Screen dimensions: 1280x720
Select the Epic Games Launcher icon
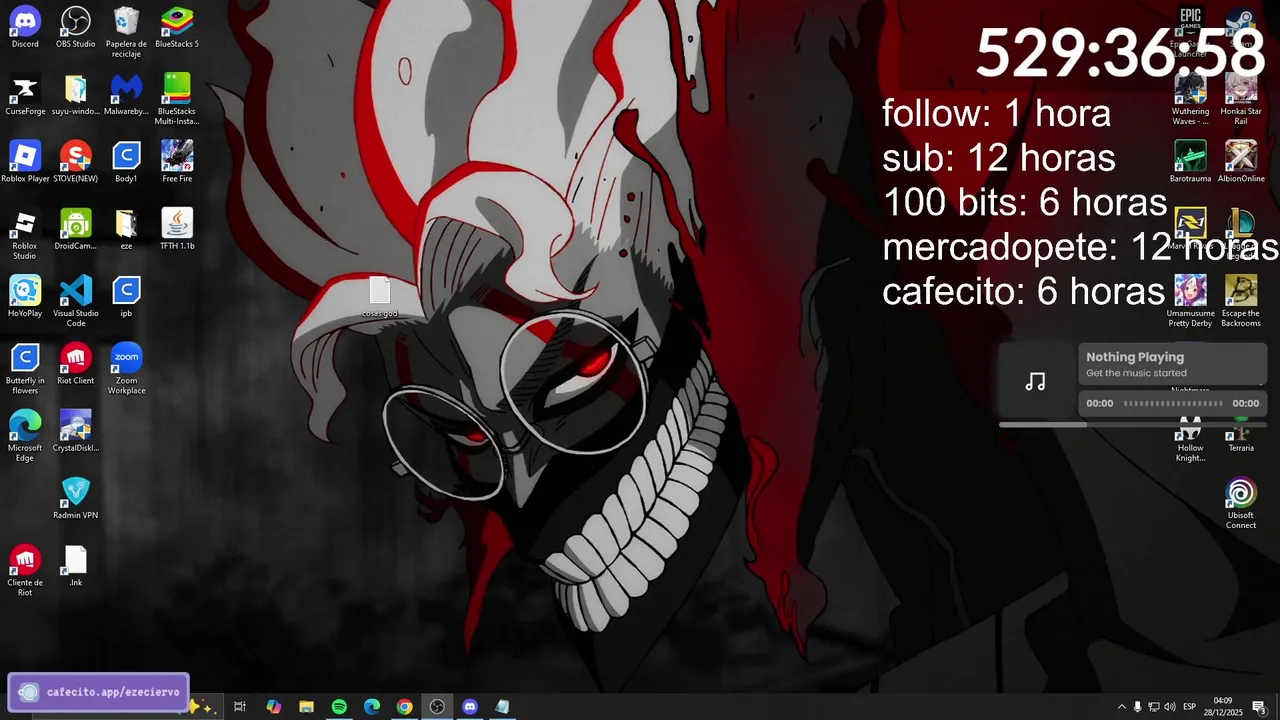(x=1190, y=32)
